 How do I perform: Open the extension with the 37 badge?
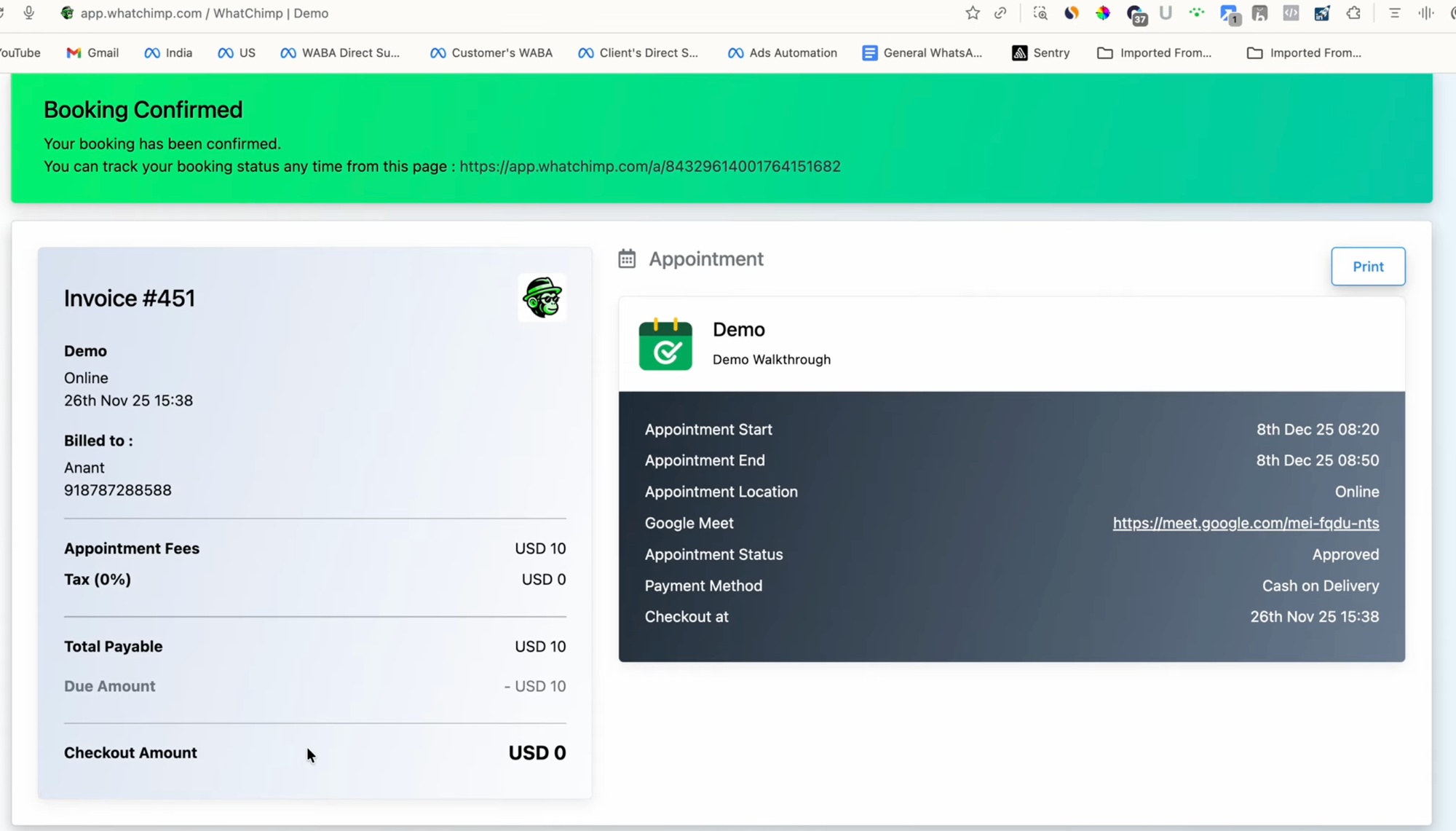(x=1136, y=14)
